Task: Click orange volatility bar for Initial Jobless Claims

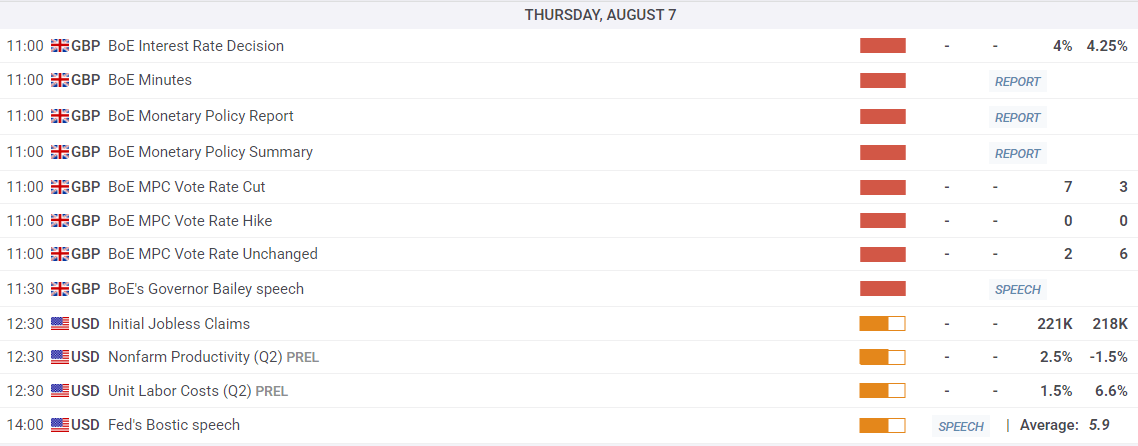Action: tap(882, 324)
